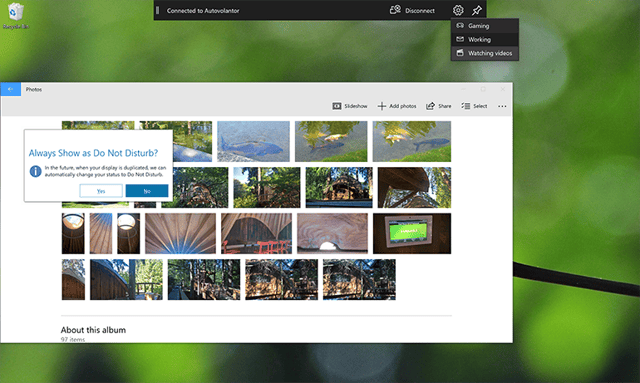This screenshot has width=640, height=383.
Task: Click the Disconnect button in connection bar
Action: pyautogui.click(x=412, y=11)
